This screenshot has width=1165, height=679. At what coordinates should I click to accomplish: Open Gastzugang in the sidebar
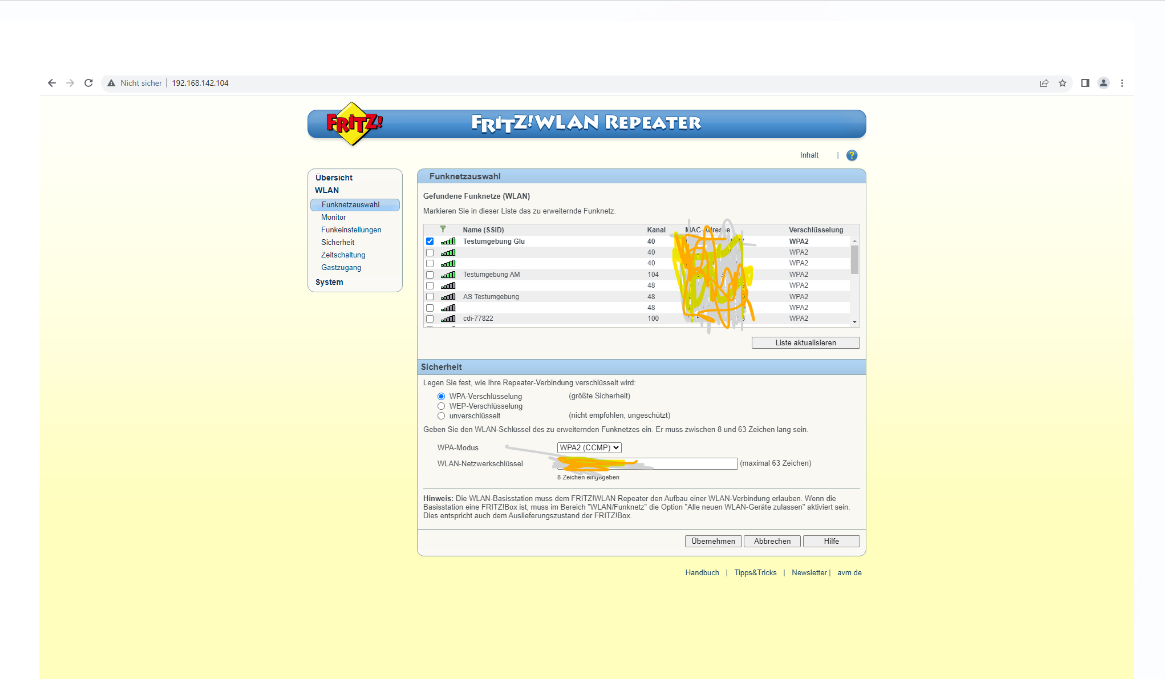pyautogui.click(x=341, y=267)
